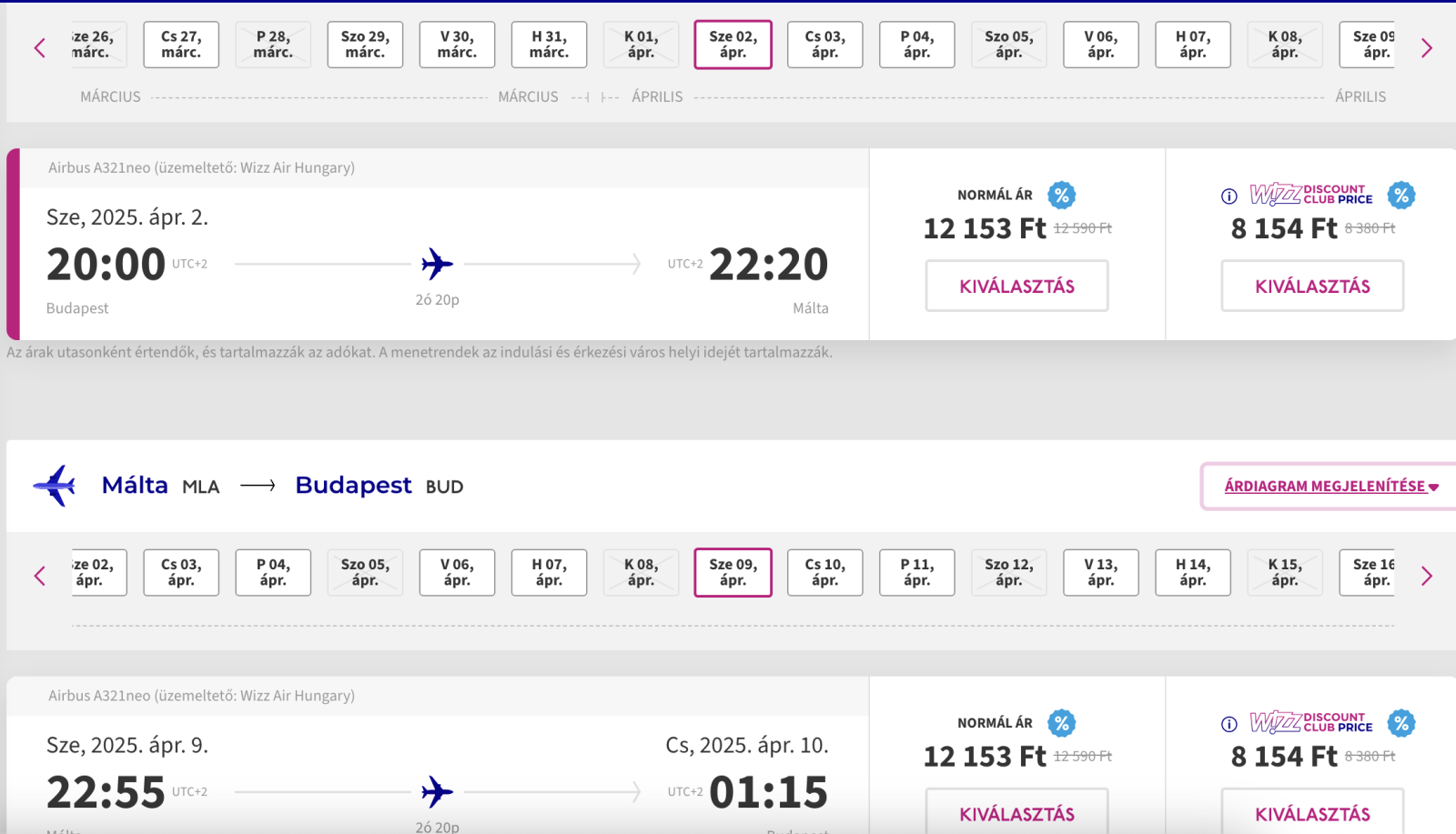
Task: Select return date P 11, ápr.
Action: [916, 572]
